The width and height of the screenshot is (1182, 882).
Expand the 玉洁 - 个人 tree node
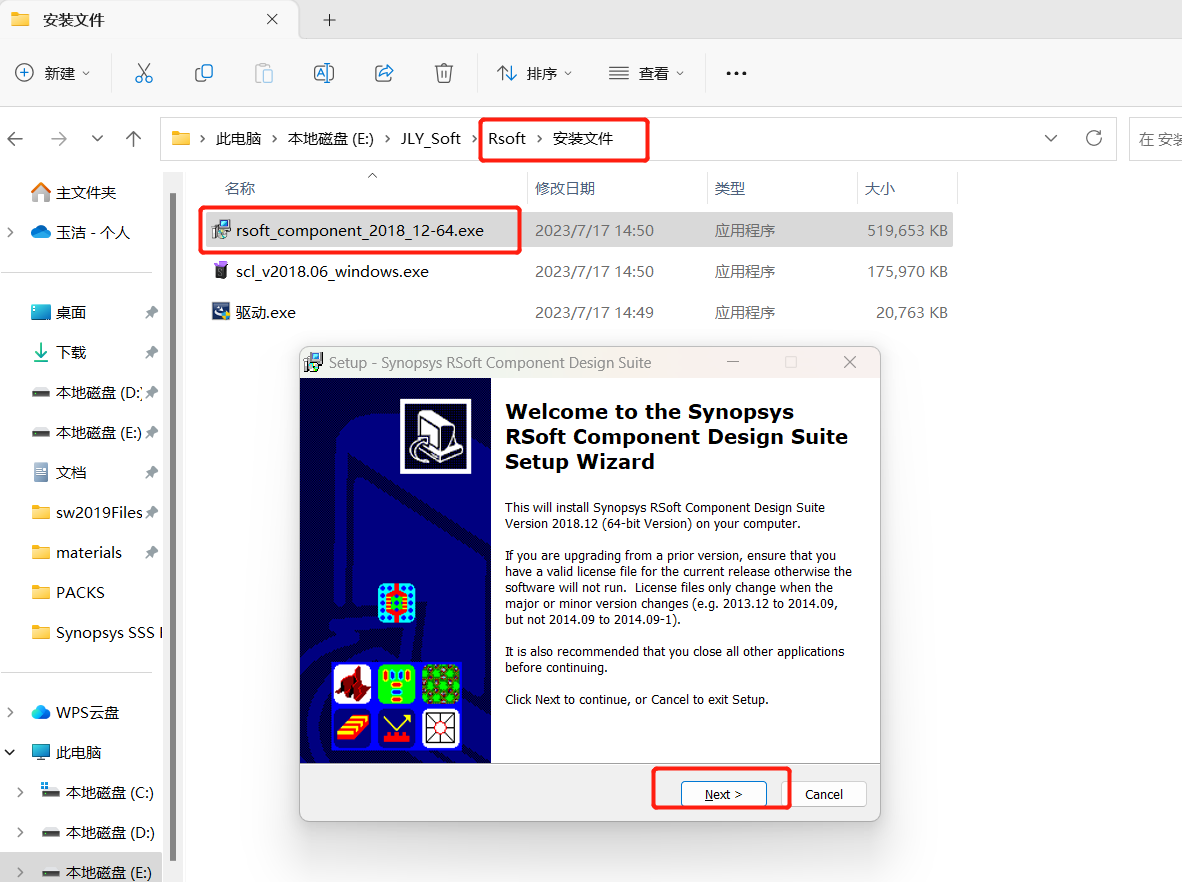point(11,232)
